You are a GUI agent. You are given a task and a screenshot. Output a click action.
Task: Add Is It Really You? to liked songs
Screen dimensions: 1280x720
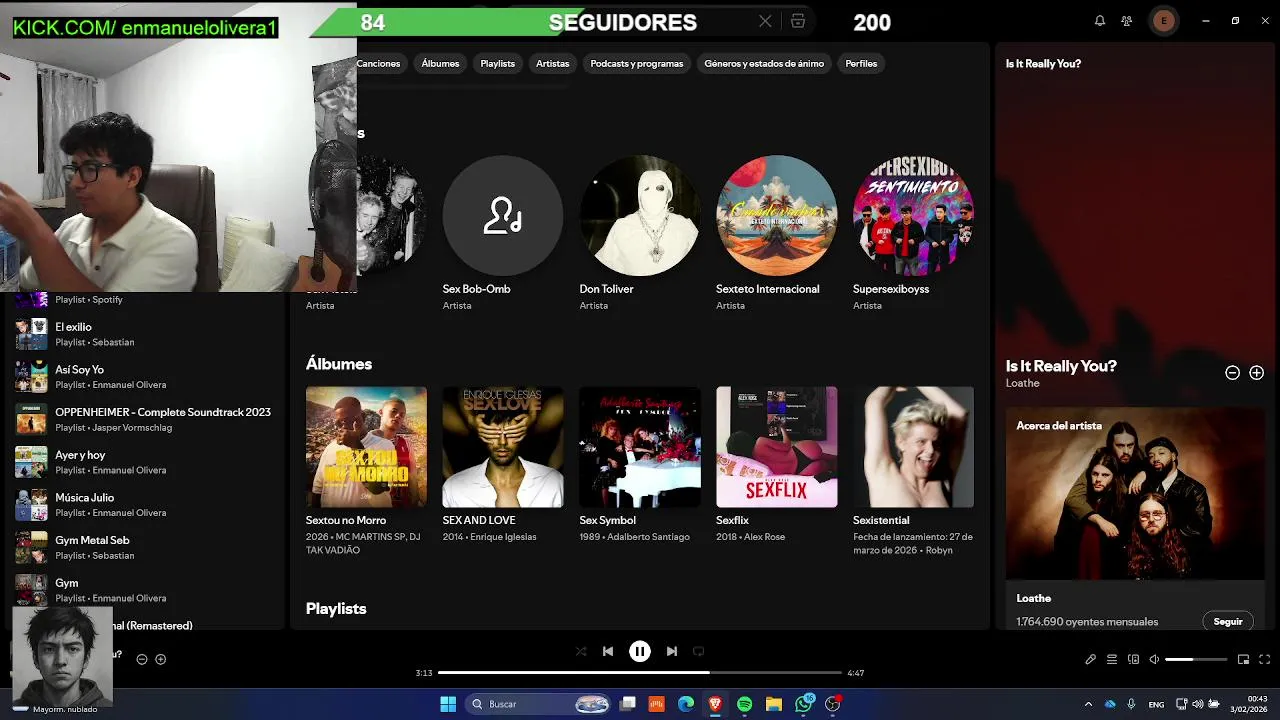click(1257, 372)
